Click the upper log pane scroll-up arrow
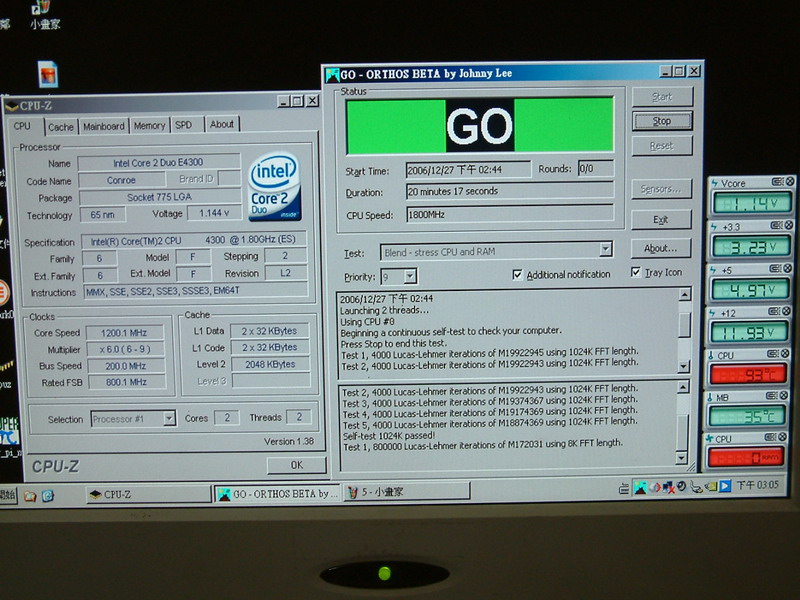The height and width of the screenshot is (600, 800). click(x=685, y=294)
